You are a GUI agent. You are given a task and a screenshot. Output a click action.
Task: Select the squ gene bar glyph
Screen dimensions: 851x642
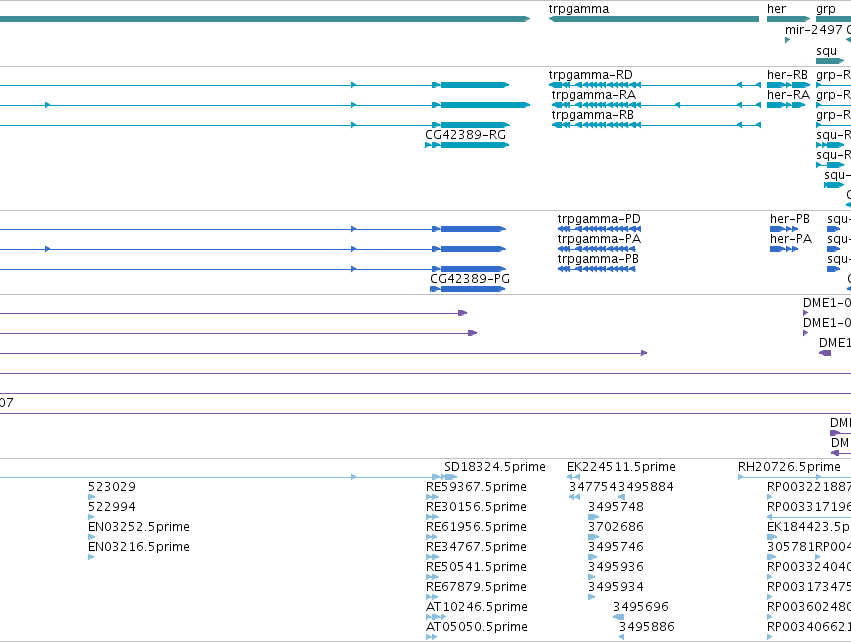coord(830,61)
